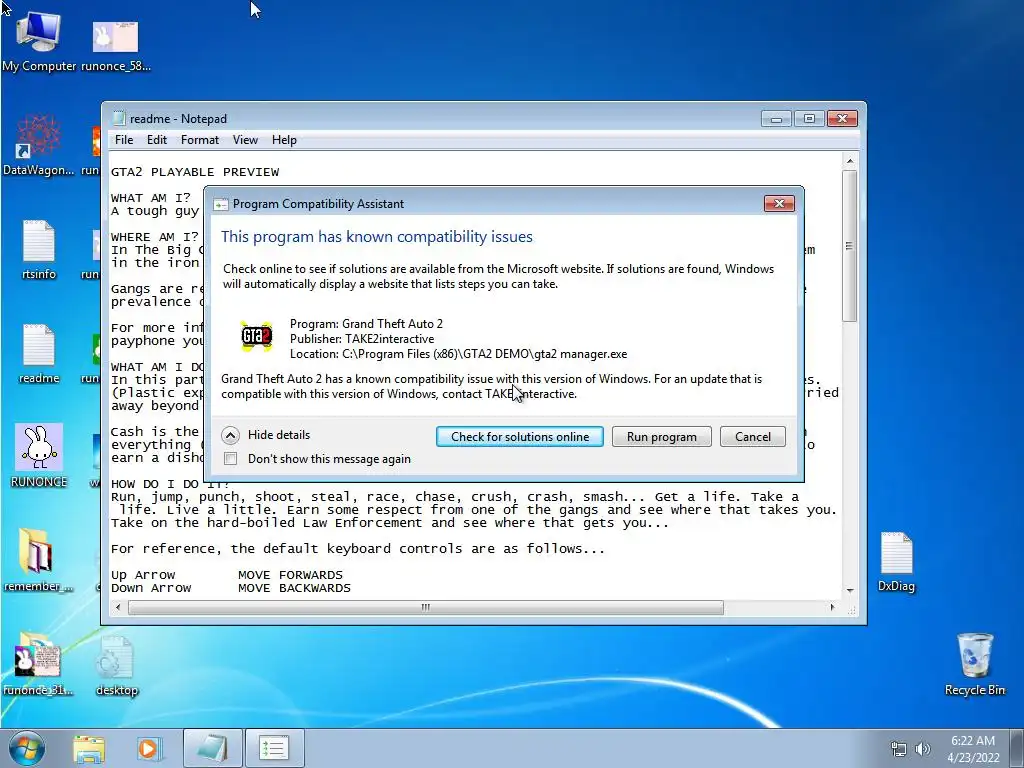
Task: Launch Windows Media Player from taskbar
Action: [x=149, y=748]
